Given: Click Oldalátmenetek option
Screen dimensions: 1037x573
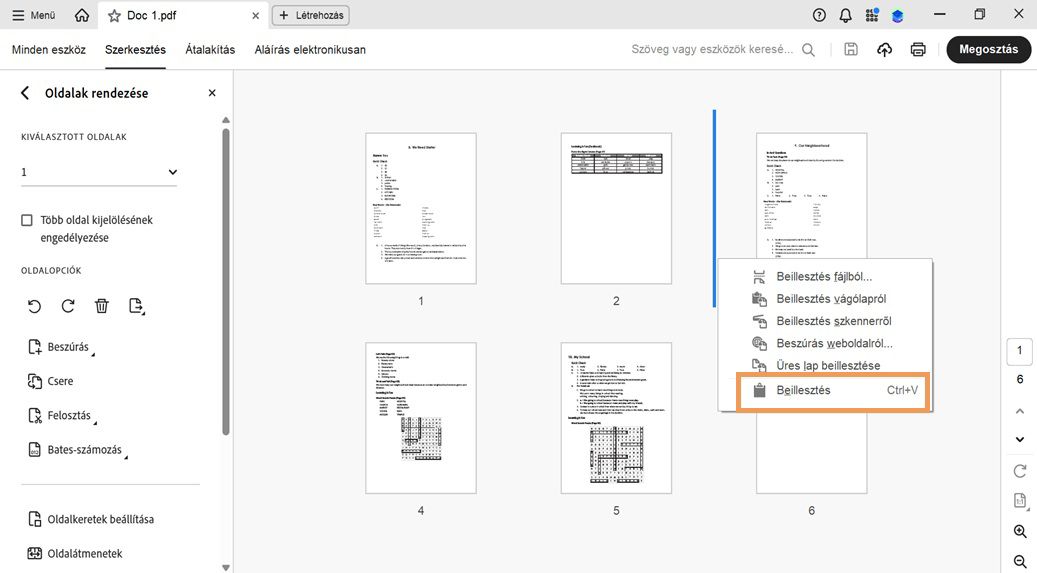Looking at the screenshot, I should [x=75, y=554].
